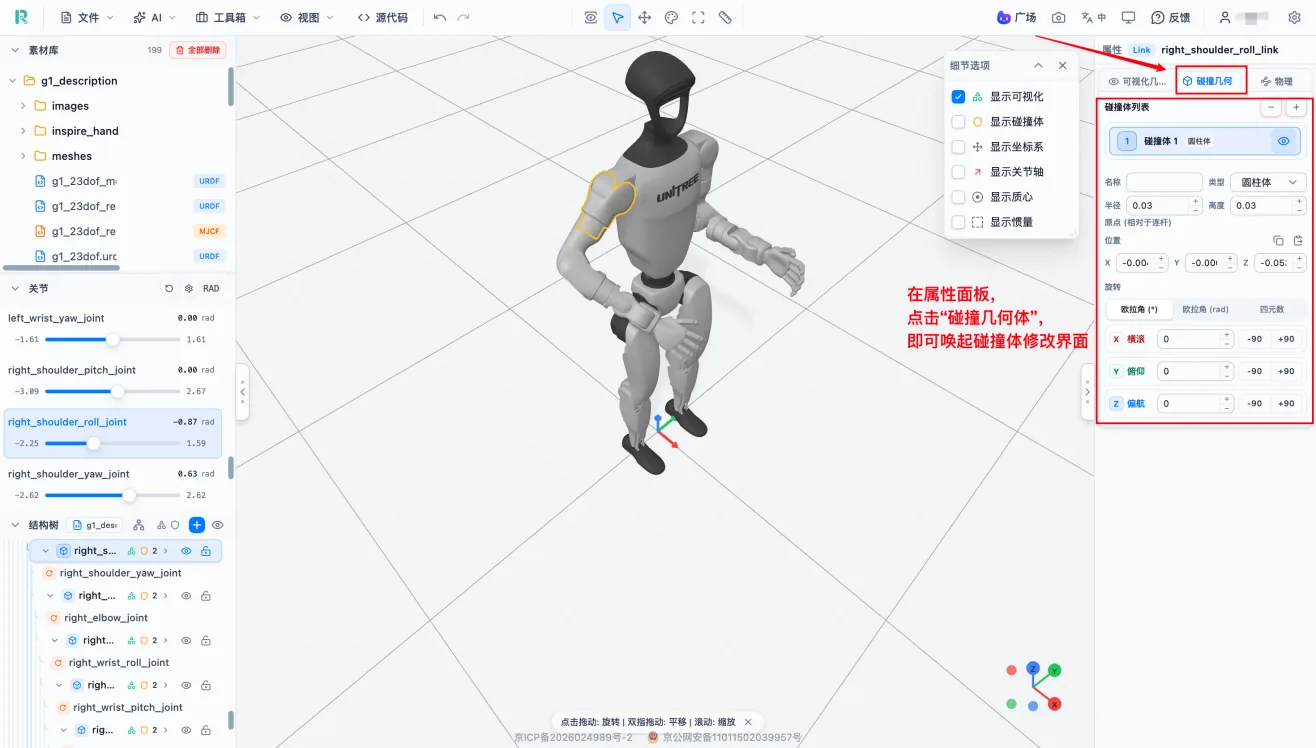
Task: Enable the 显示碰撞体 checkbox
Action: [x=958, y=122]
